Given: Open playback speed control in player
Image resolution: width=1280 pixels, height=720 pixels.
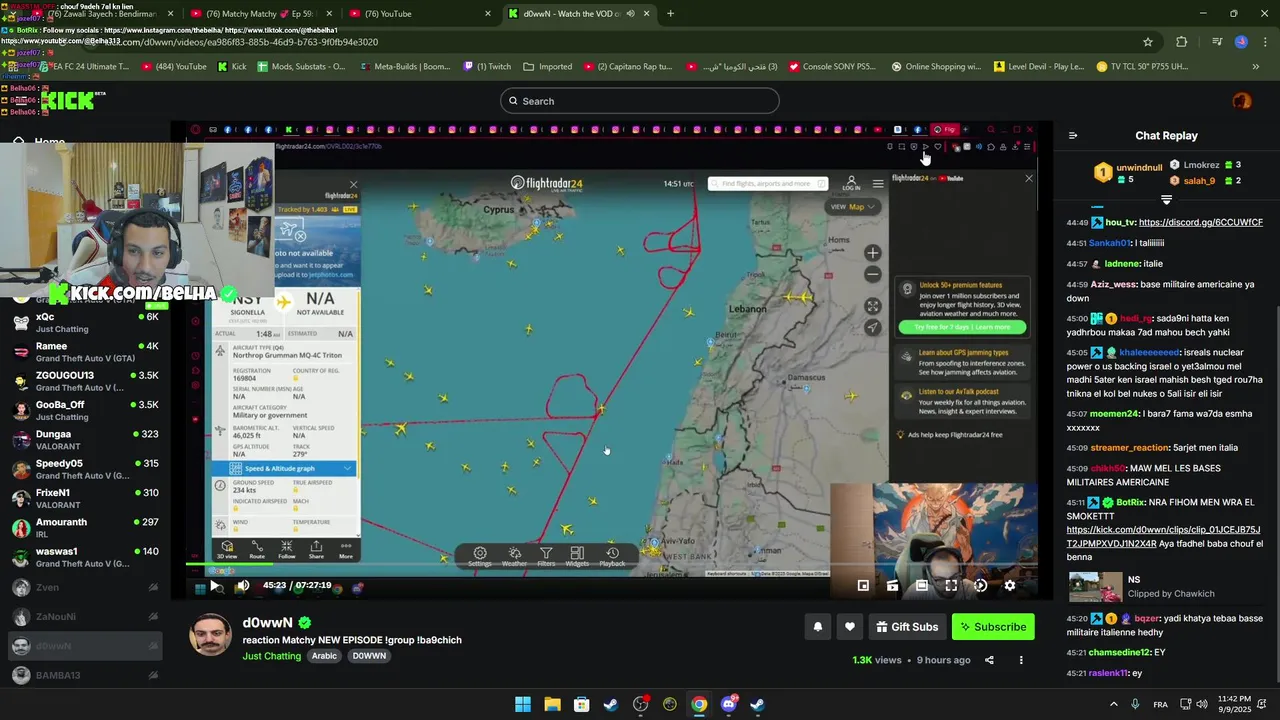Looking at the screenshot, I should (980, 586).
